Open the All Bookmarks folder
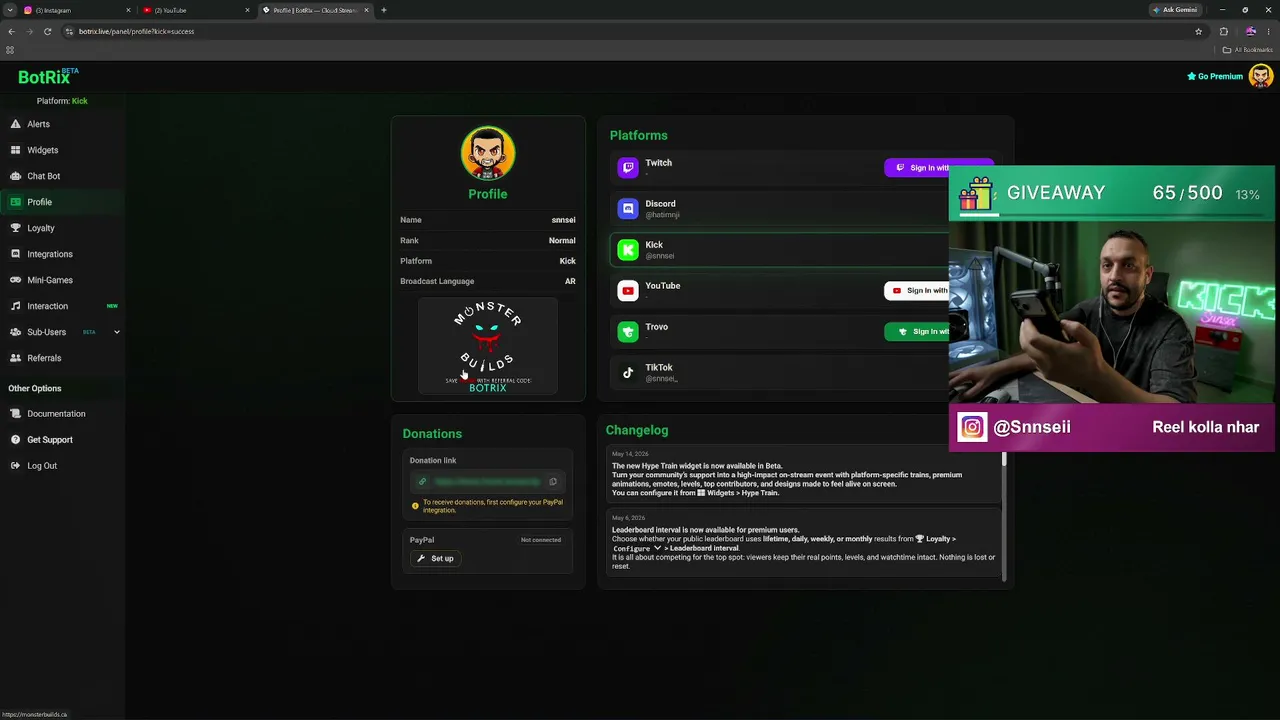The width and height of the screenshot is (1280, 720). coord(1247,50)
